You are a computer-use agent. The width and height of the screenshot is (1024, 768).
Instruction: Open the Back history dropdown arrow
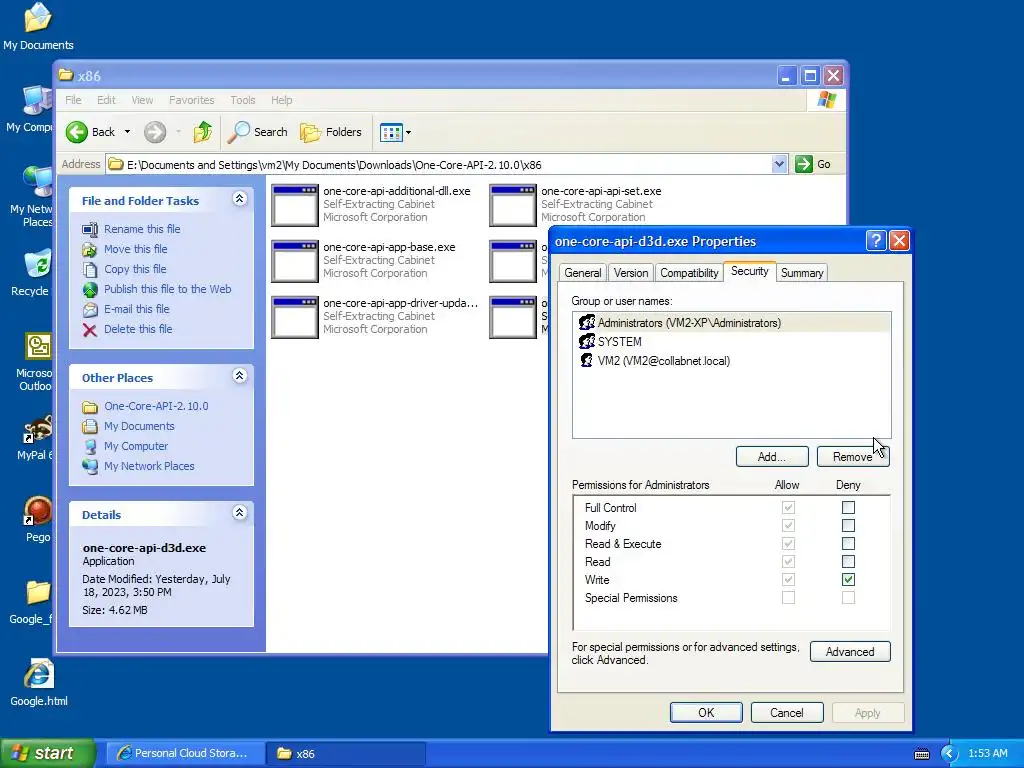click(x=127, y=132)
